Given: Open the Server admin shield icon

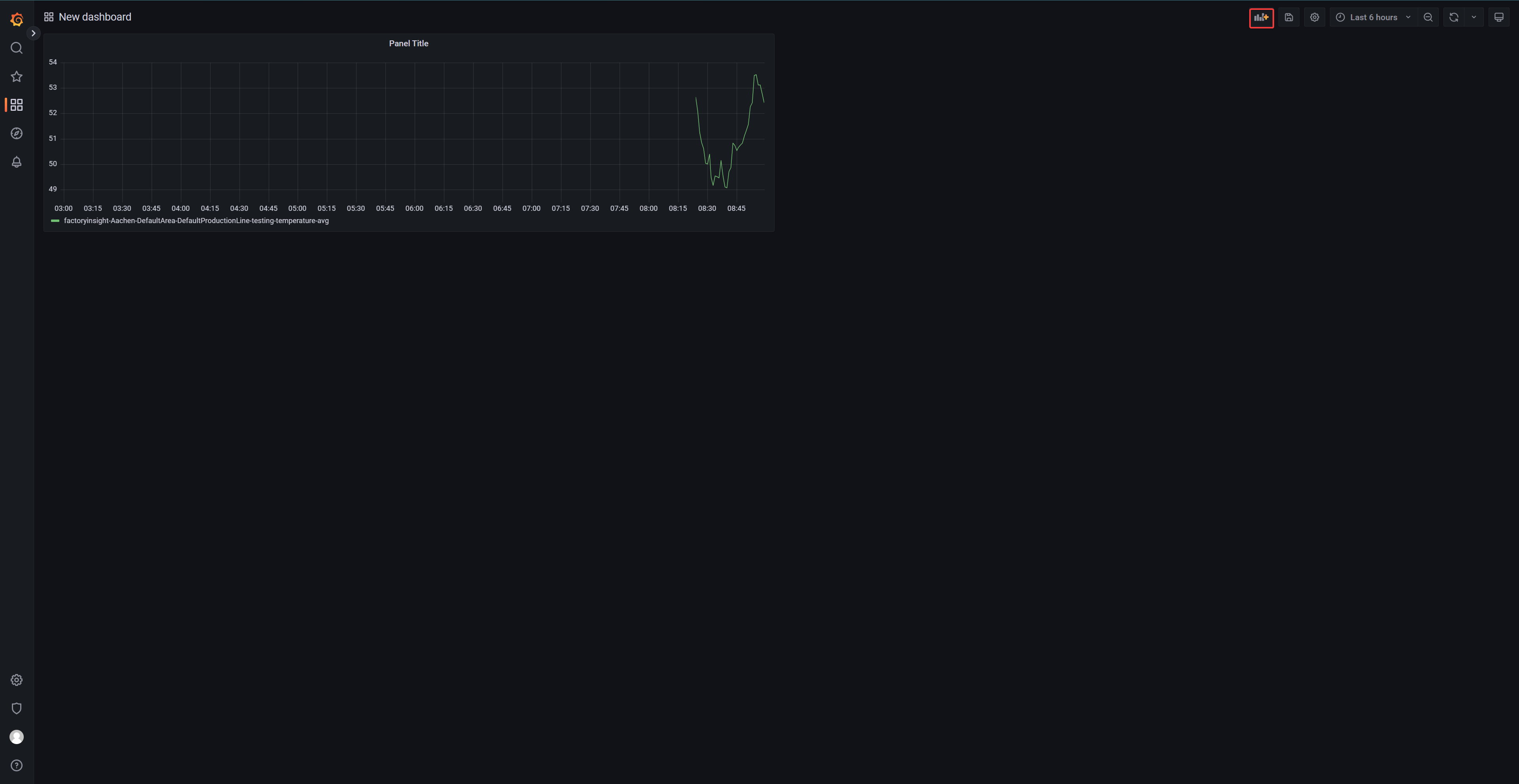Looking at the screenshot, I should tap(17, 708).
